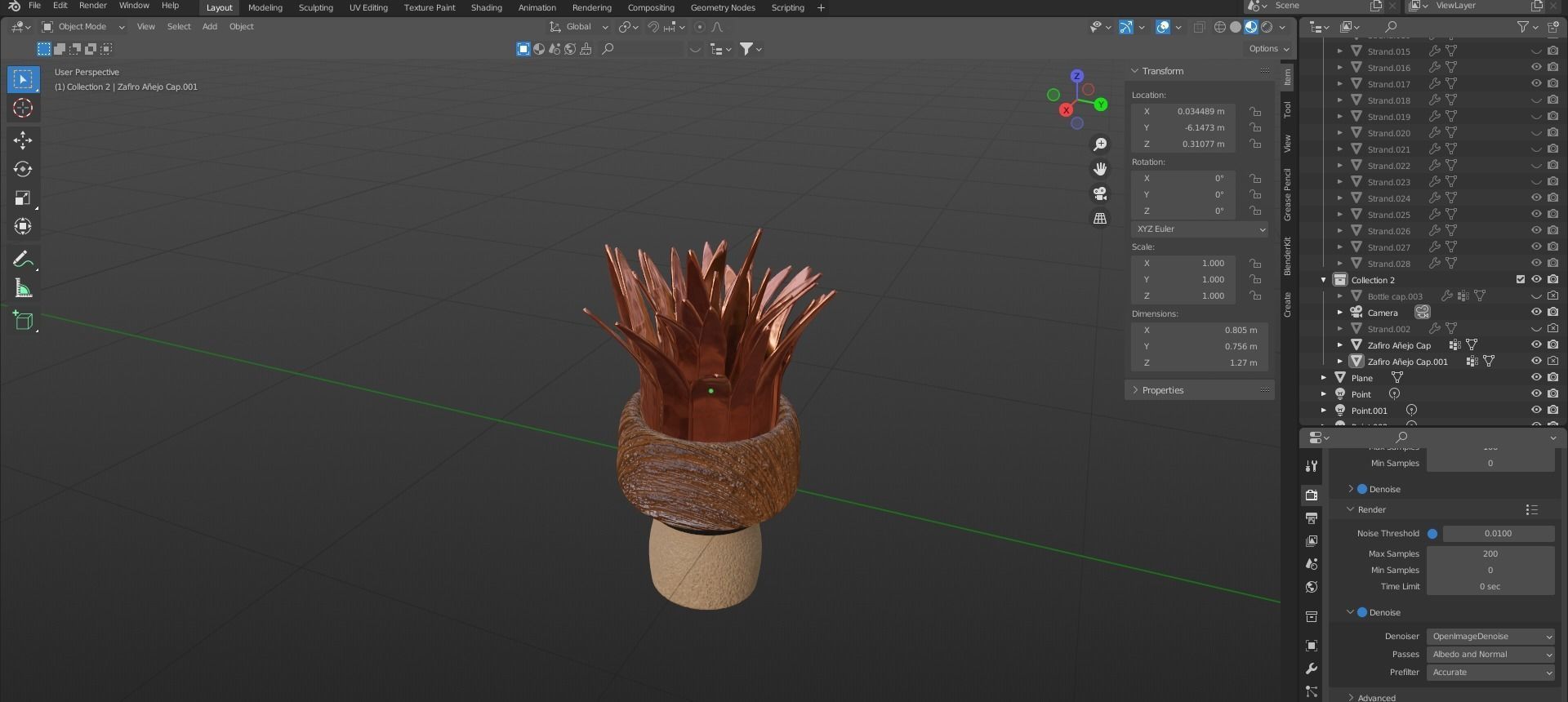Screen dimensions: 1568x702
Task: Activate the Add Cube tool
Action: [23, 321]
